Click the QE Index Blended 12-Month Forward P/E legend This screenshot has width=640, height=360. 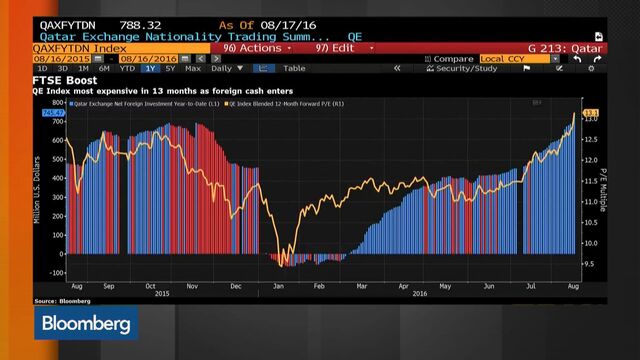[x=287, y=104]
